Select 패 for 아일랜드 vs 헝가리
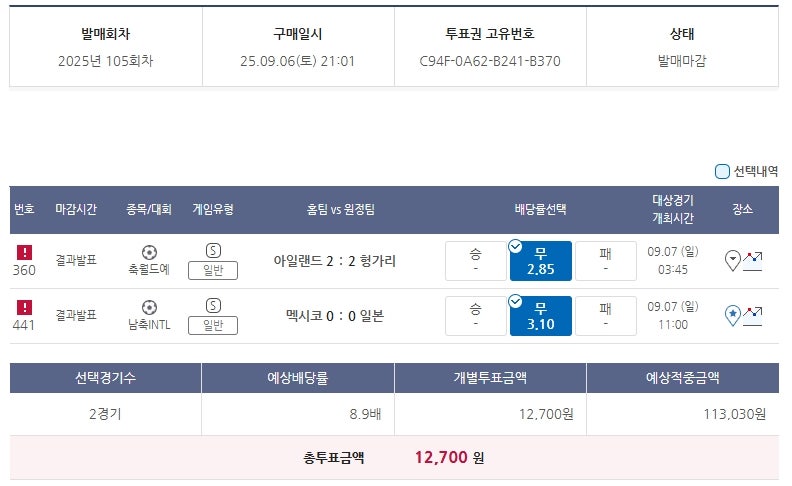Screen dimensions: 792x486 click(605, 261)
